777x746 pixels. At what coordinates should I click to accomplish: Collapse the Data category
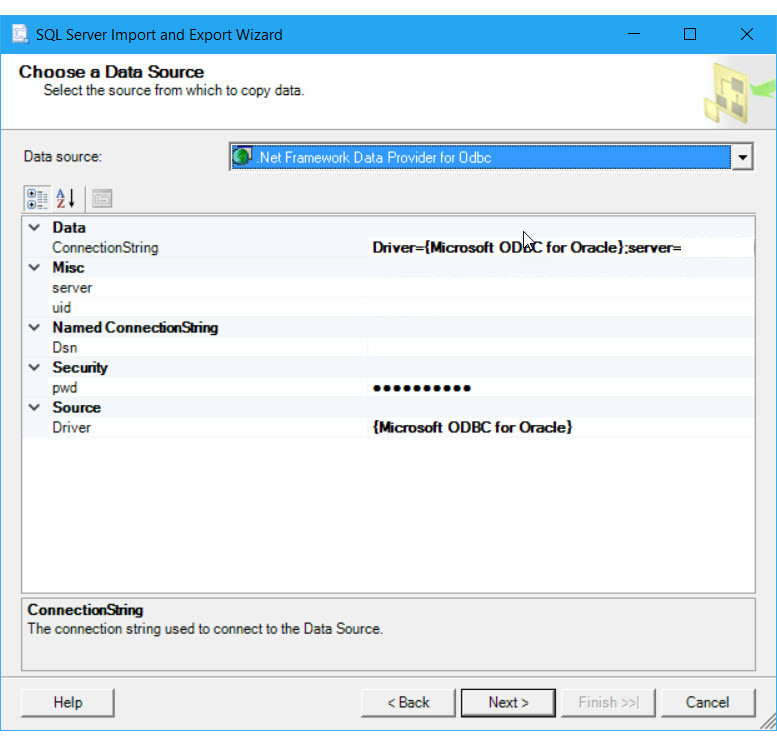(34, 228)
